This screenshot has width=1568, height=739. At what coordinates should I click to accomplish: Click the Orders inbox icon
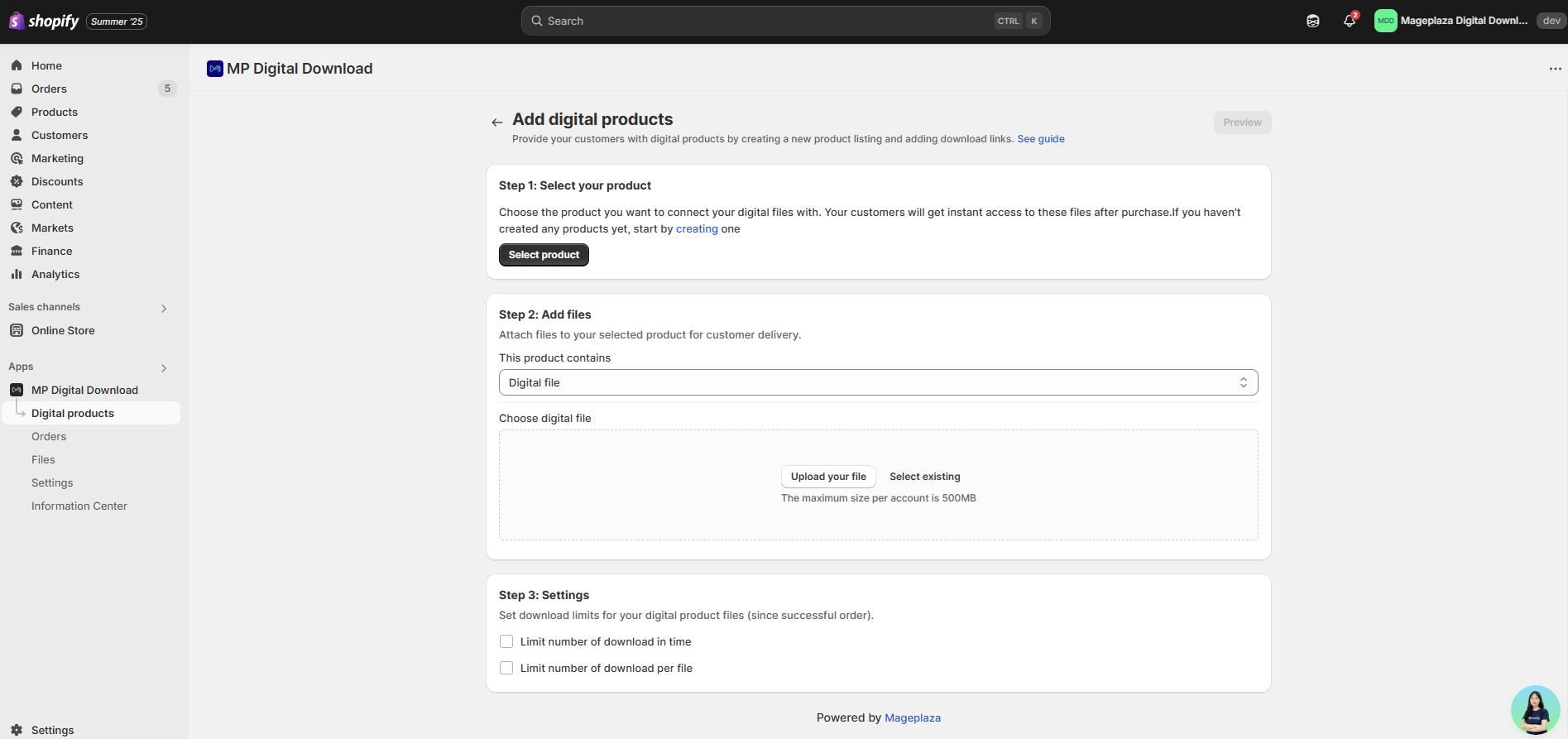tap(17, 89)
